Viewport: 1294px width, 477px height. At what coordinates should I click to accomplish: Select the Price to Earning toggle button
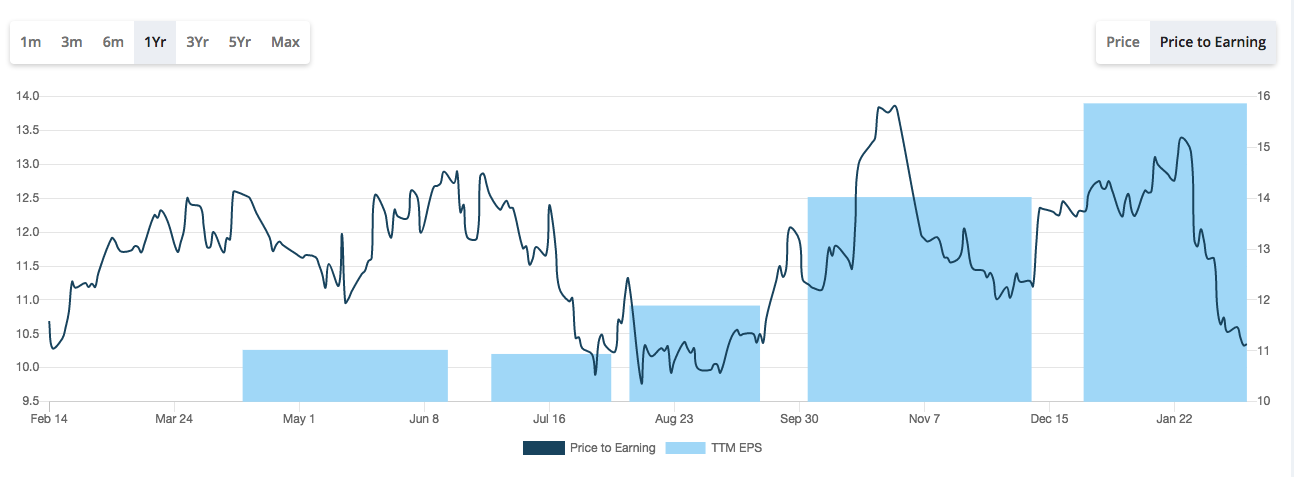pos(1213,42)
